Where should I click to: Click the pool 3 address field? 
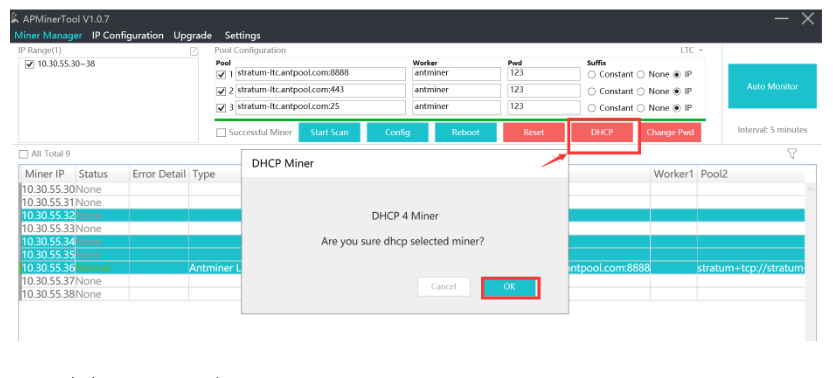point(320,107)
